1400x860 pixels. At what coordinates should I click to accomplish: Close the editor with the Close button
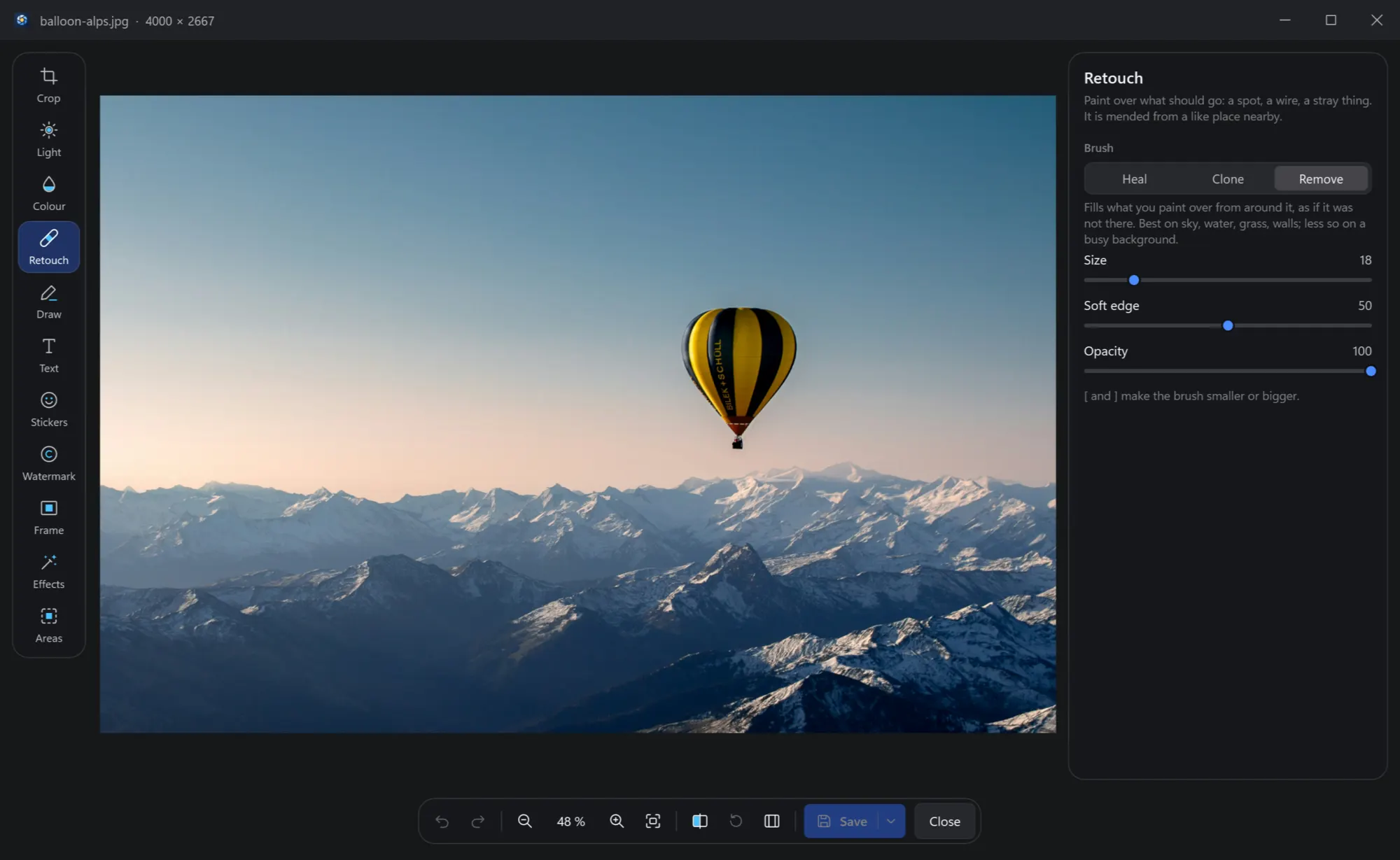[x=944, y=821]
